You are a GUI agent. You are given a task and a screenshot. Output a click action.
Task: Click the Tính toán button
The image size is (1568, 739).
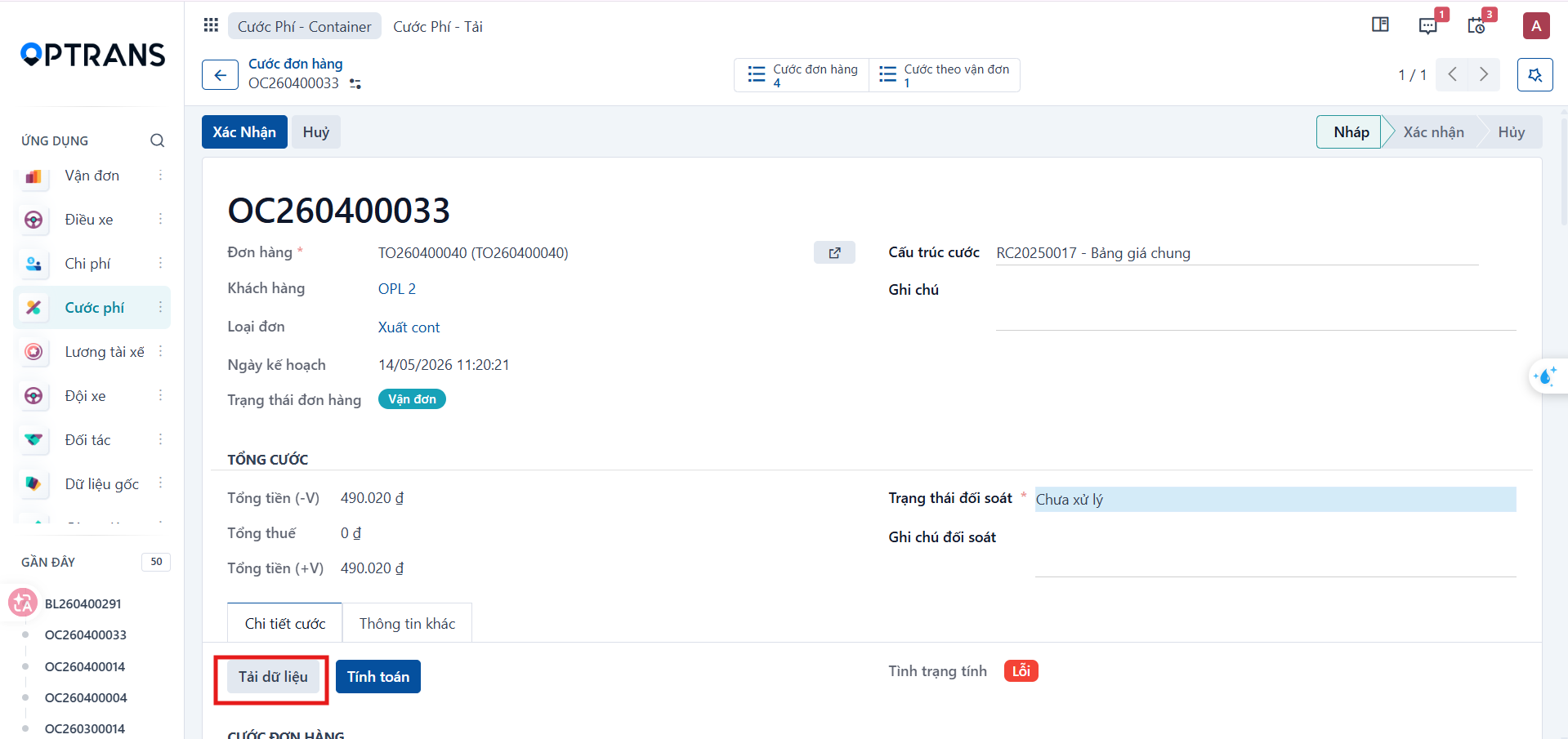pos(378,676)
